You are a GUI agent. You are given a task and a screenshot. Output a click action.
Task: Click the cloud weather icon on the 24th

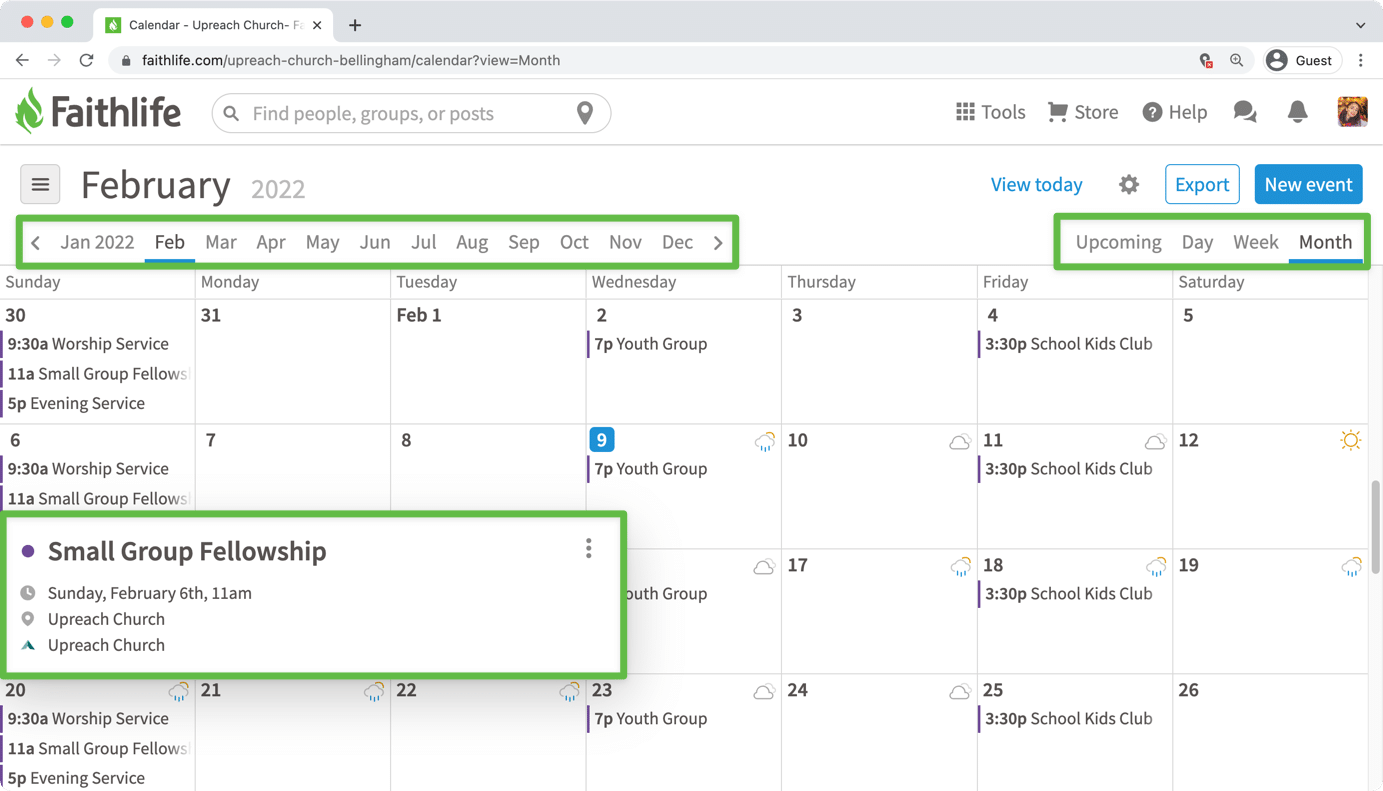[x=960, y=691]
